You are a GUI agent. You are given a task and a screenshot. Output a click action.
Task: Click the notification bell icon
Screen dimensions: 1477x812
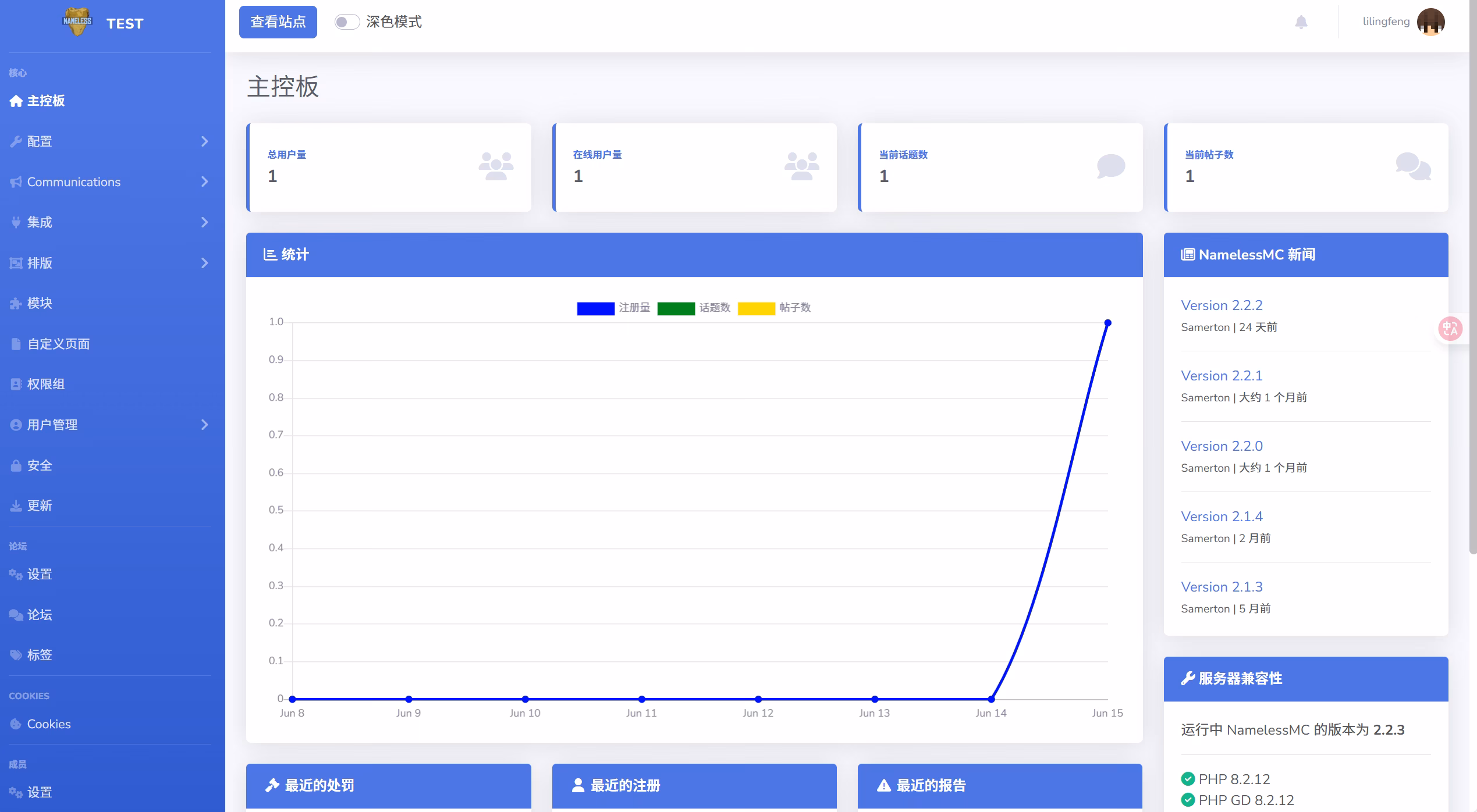pos(1301,22)
